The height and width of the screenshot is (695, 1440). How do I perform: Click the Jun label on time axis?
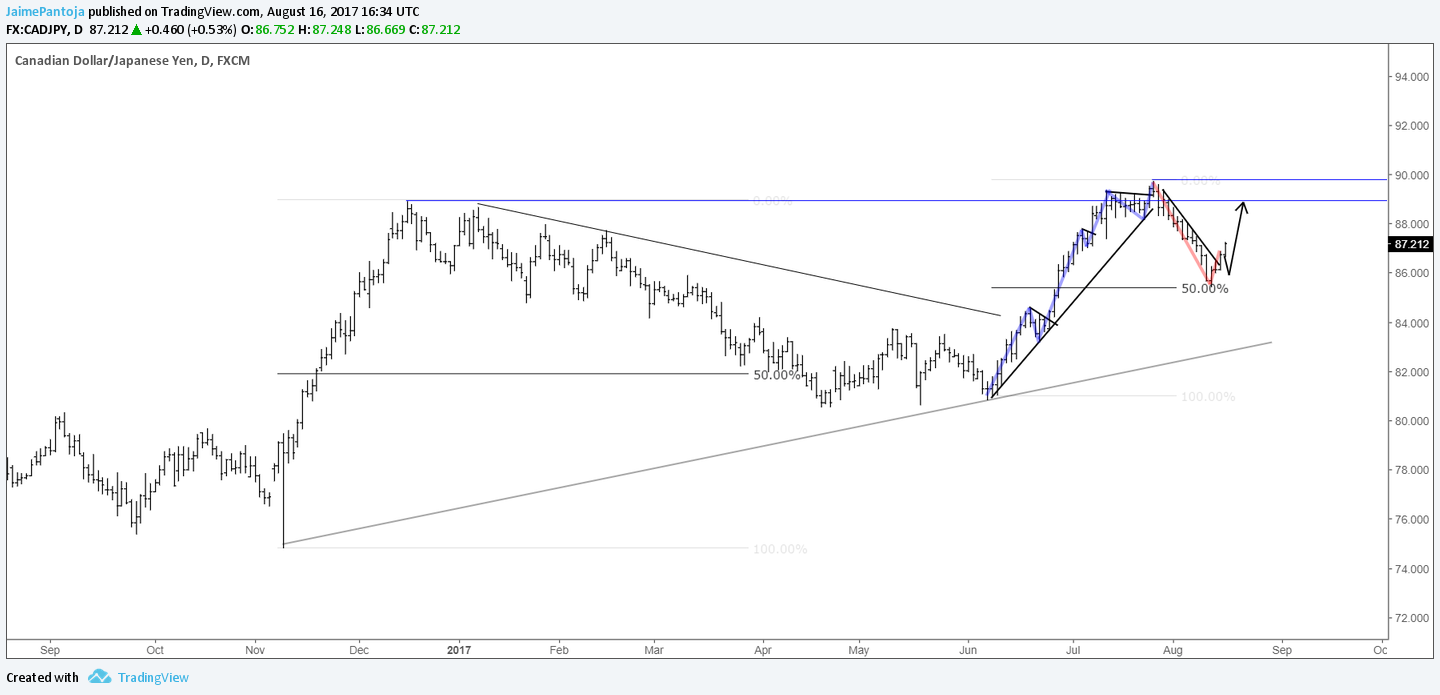[968, 649]
